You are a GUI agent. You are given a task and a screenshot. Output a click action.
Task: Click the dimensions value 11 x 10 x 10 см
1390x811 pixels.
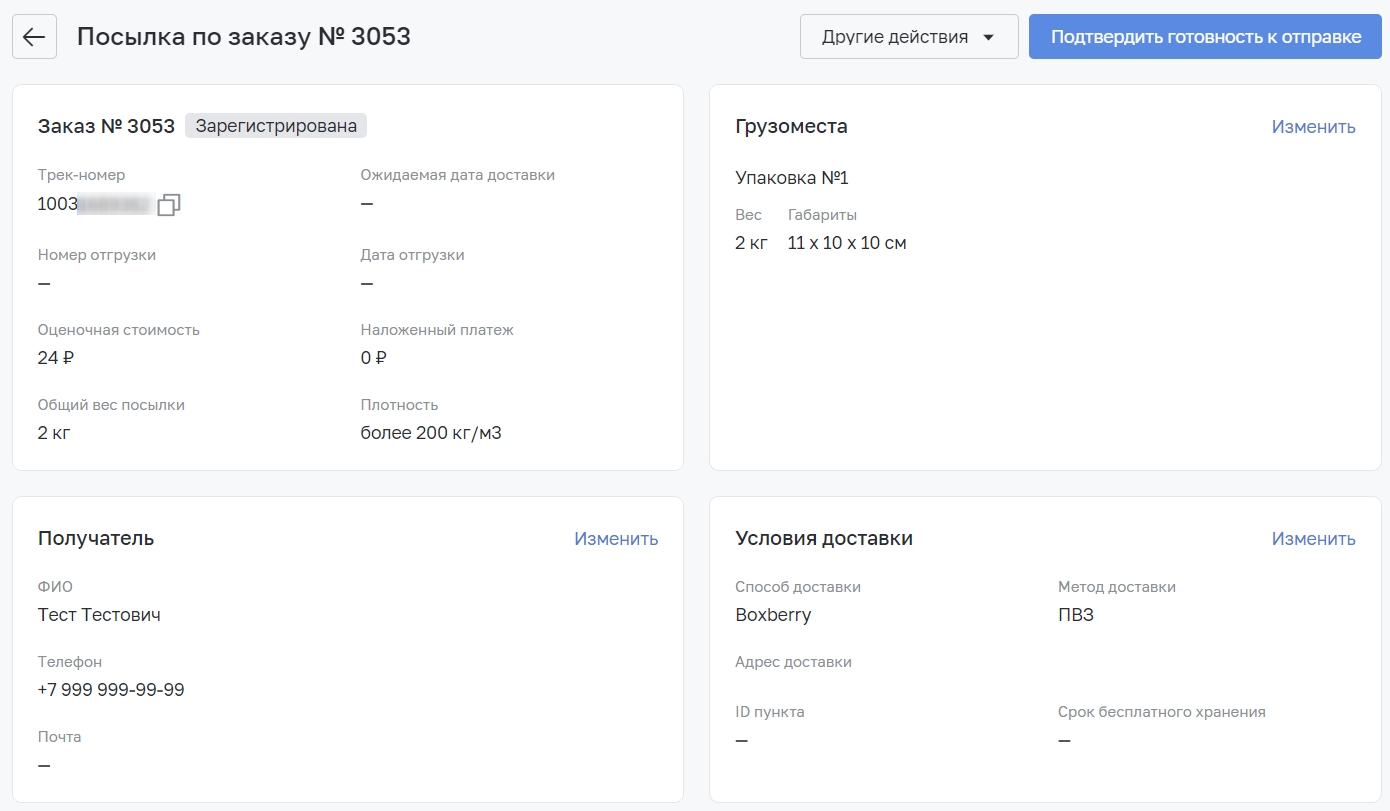tap(847, 243)
